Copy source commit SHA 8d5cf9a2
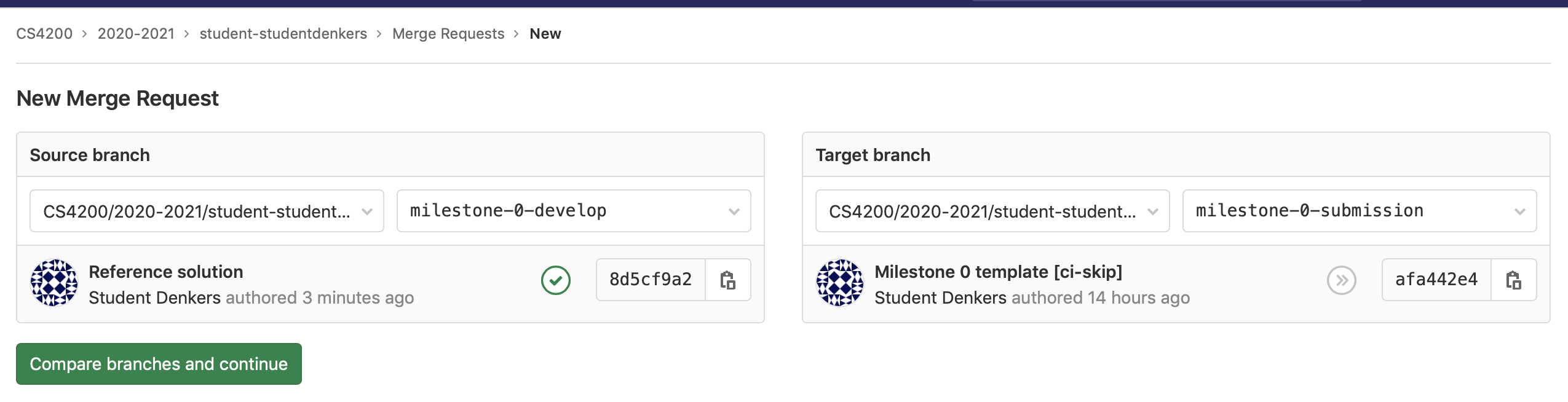 tap(728, 280)
